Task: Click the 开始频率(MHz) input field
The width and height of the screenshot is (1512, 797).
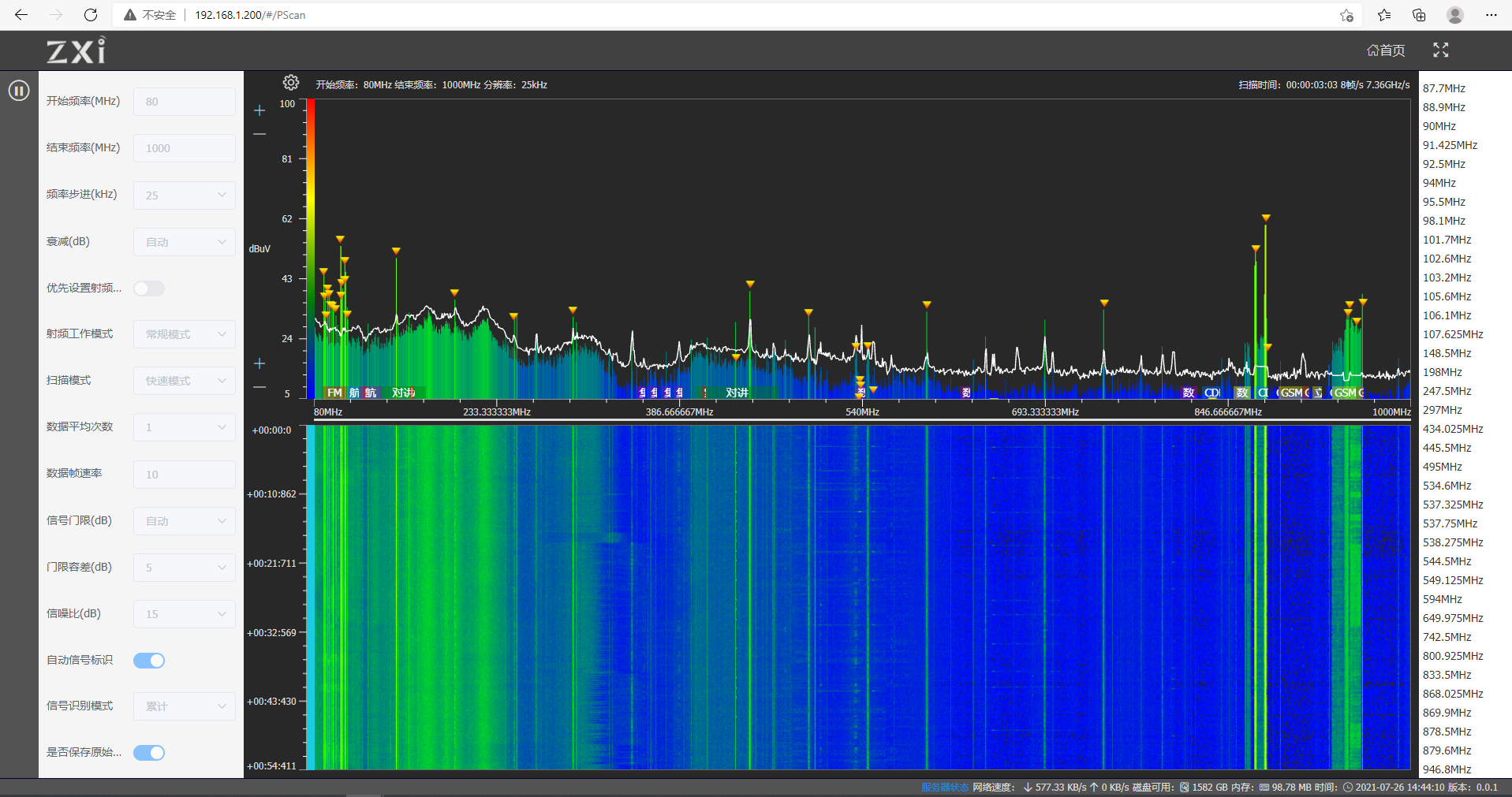Action: [185, 102]
